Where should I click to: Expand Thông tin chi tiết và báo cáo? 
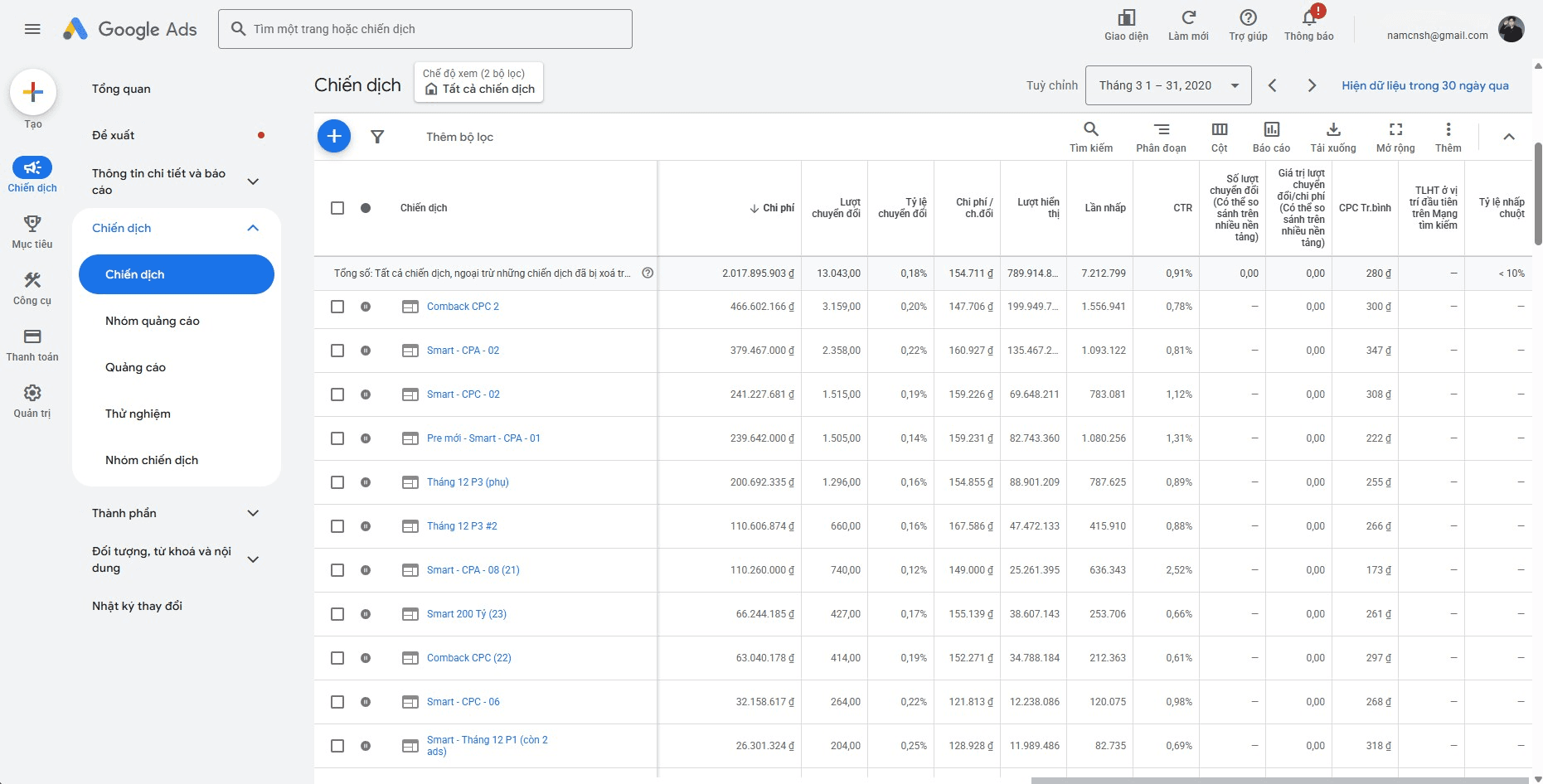[254, 181]
